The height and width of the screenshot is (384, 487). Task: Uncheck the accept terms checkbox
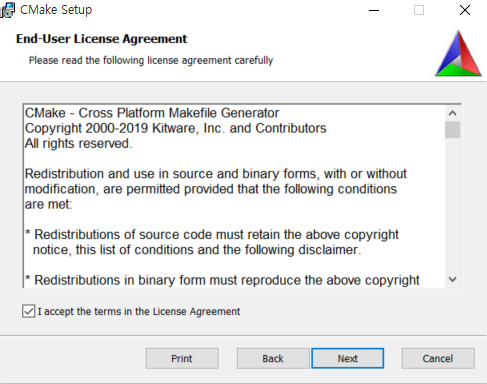tap(29, 311)
